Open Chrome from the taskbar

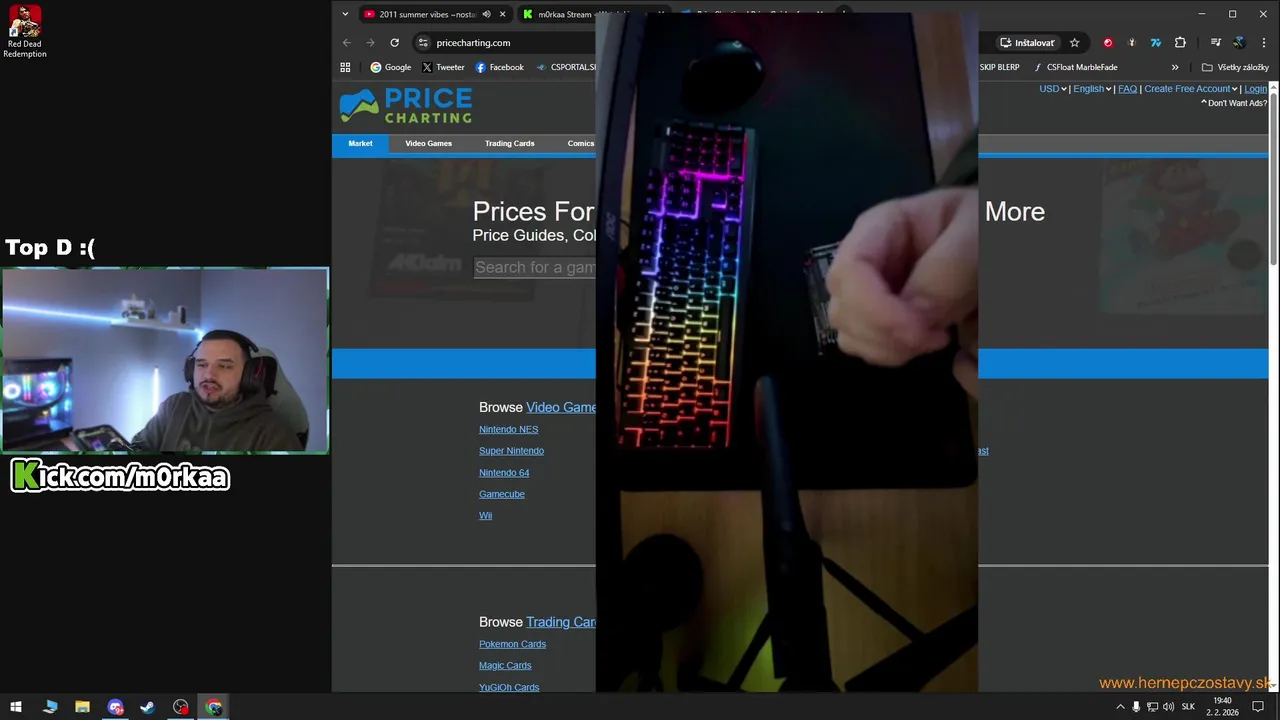point(214,707)
